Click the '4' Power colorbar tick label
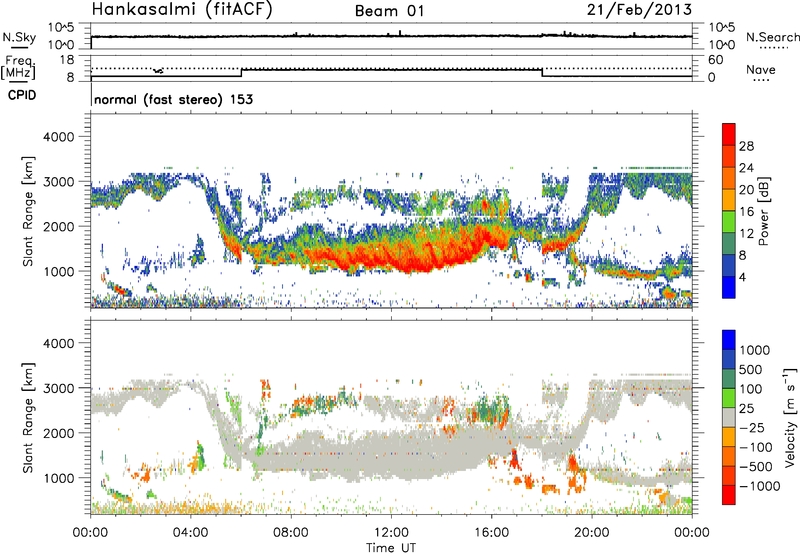 pyautogui.click(x=743, y=277)
